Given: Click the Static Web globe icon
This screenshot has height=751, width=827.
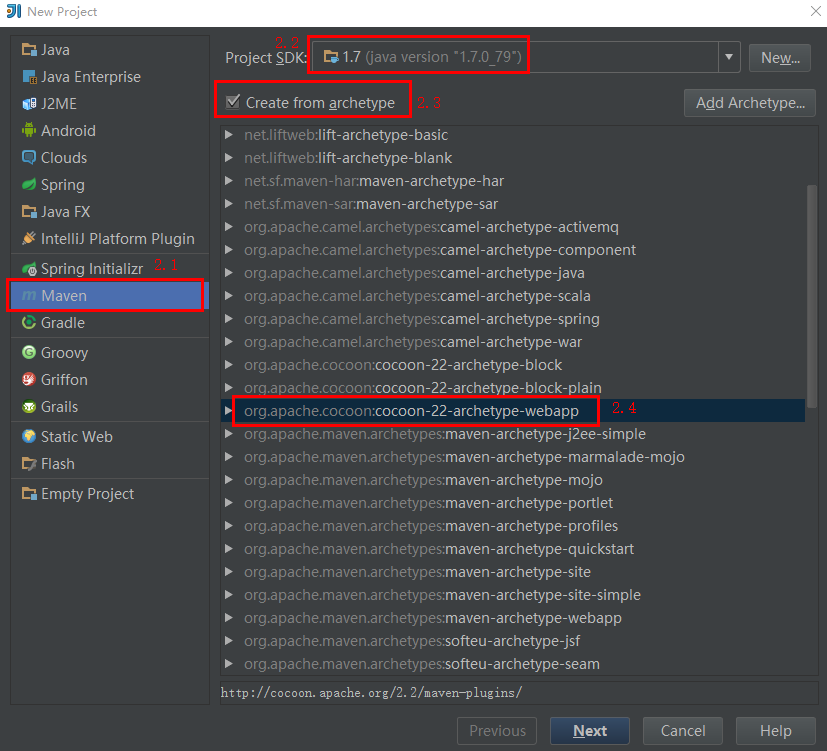Looking at the screenshot, I should 29,436.
